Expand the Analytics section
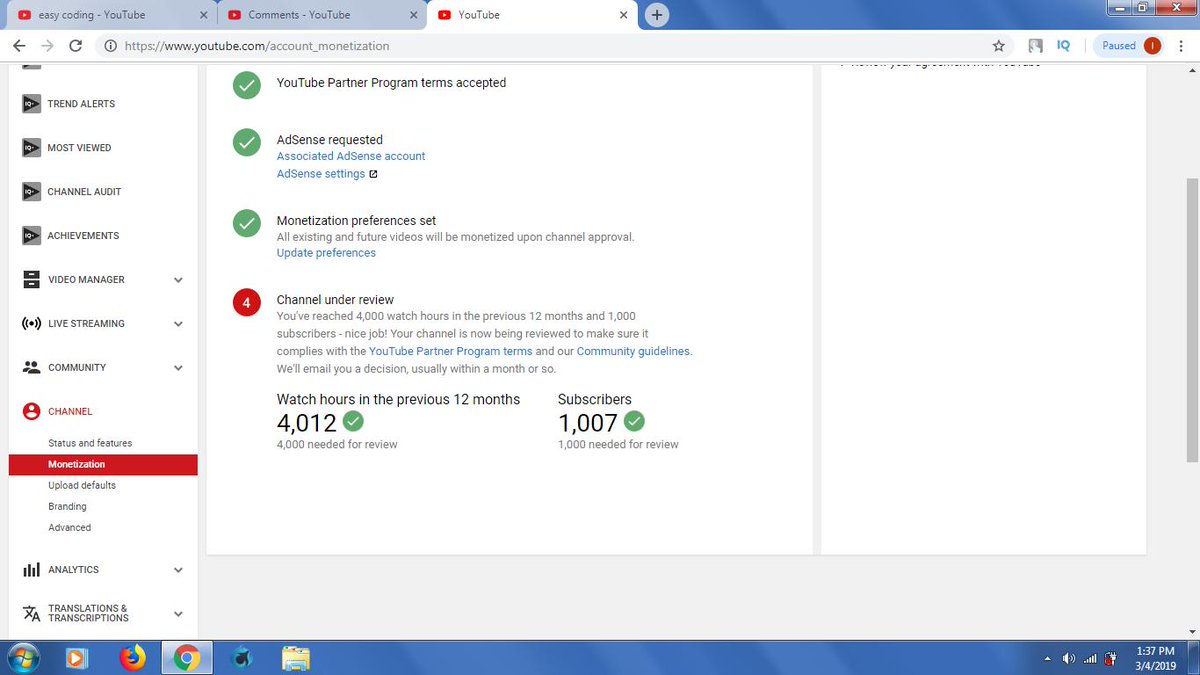The height and width of the screenshot is (675, 1200). point(178,570)
